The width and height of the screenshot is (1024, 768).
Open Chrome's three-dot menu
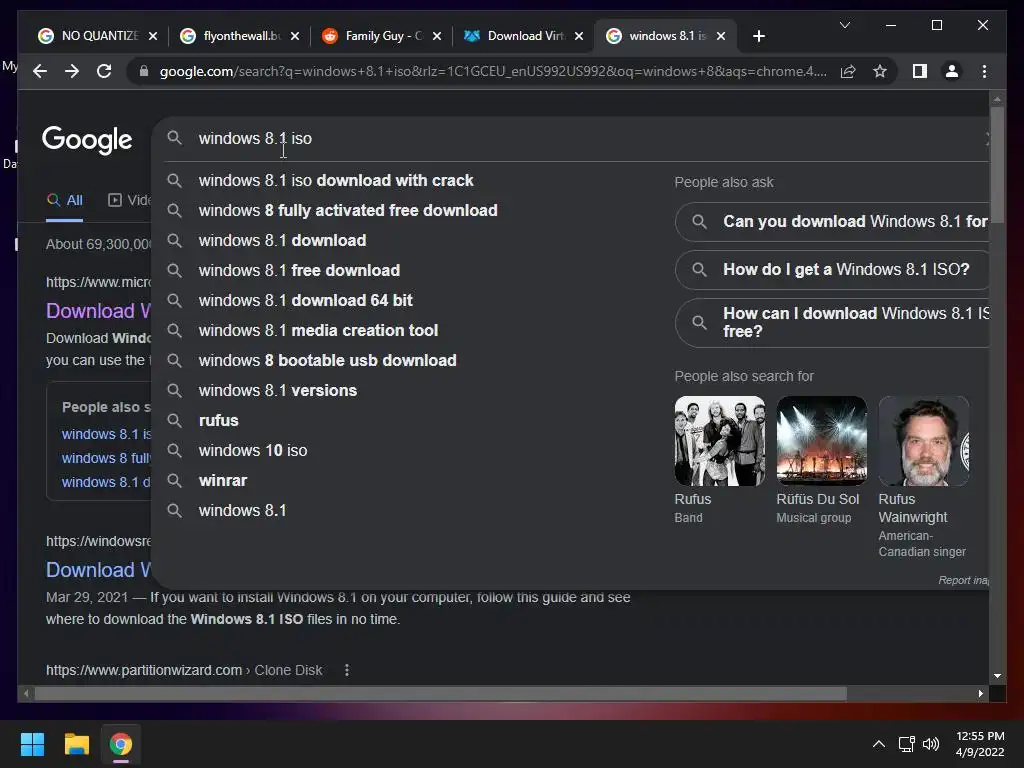(x=984, y=71)
